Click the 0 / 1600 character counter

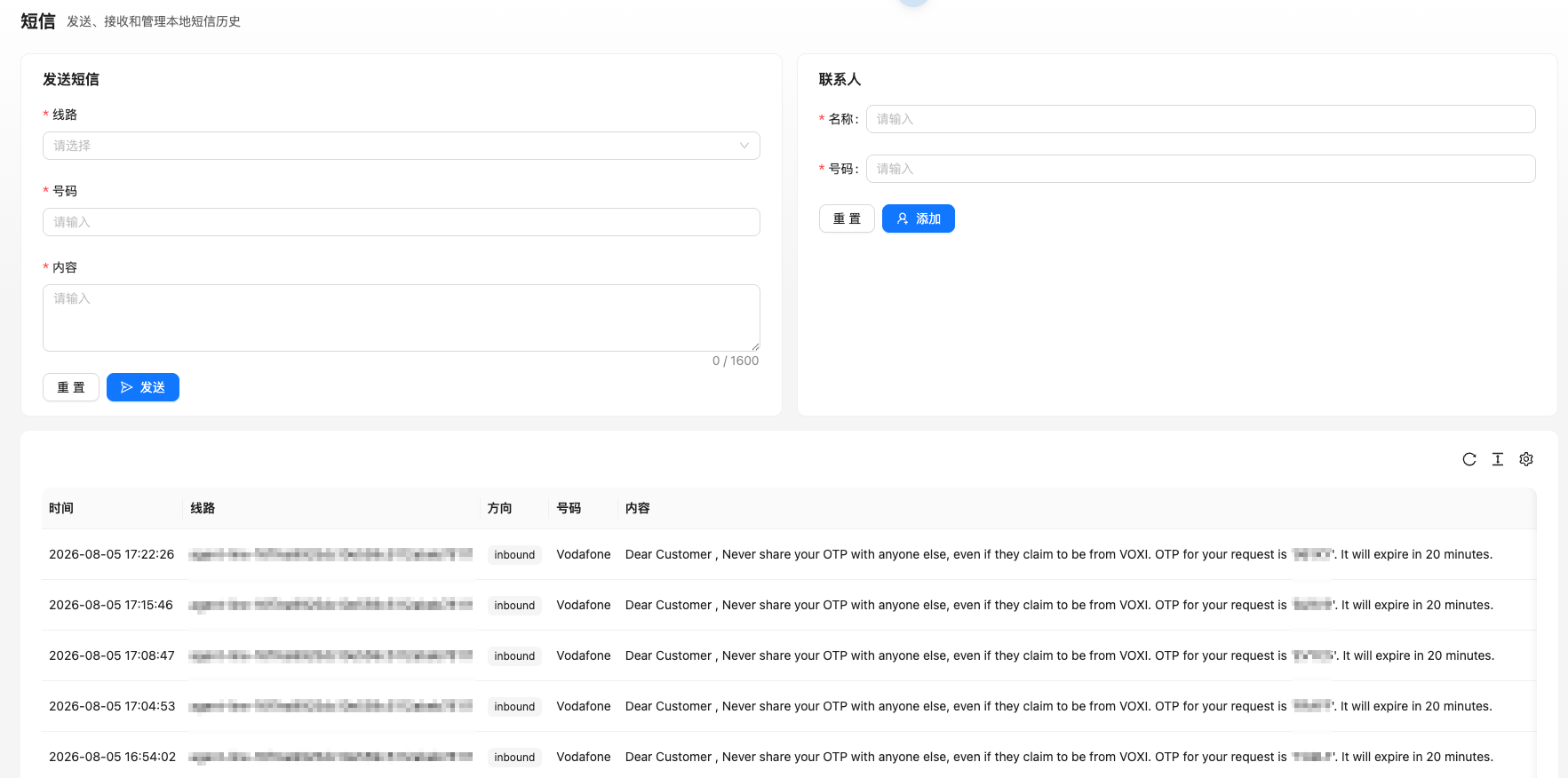tap(736, 361)
